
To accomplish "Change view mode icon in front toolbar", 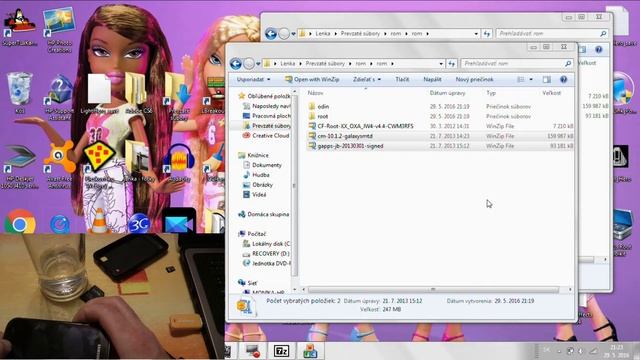I will [x=521, y=80].
